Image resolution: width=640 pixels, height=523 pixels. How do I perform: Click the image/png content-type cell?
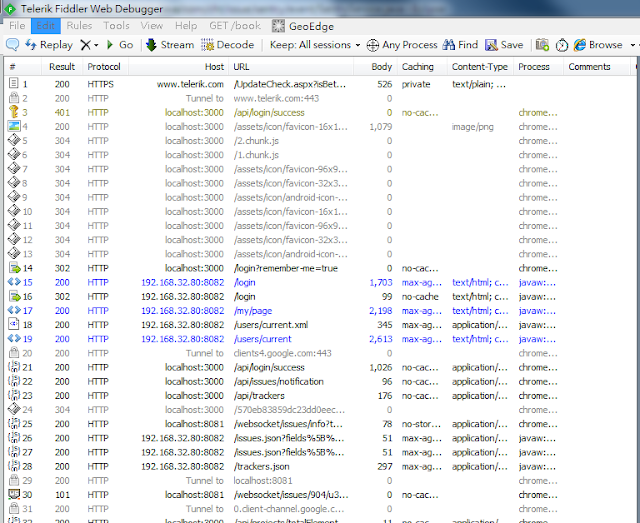tap(473, 127)
